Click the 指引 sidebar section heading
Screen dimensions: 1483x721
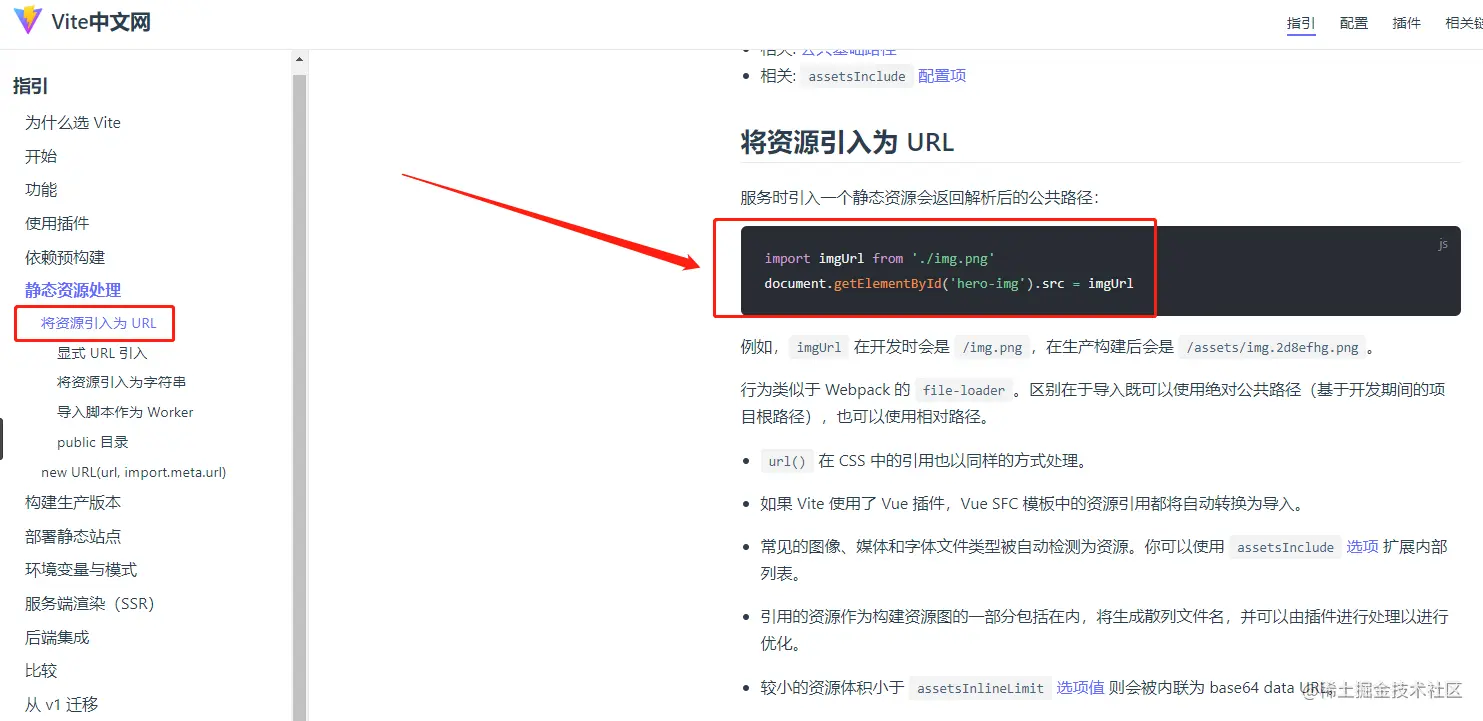tap(30, 86)
